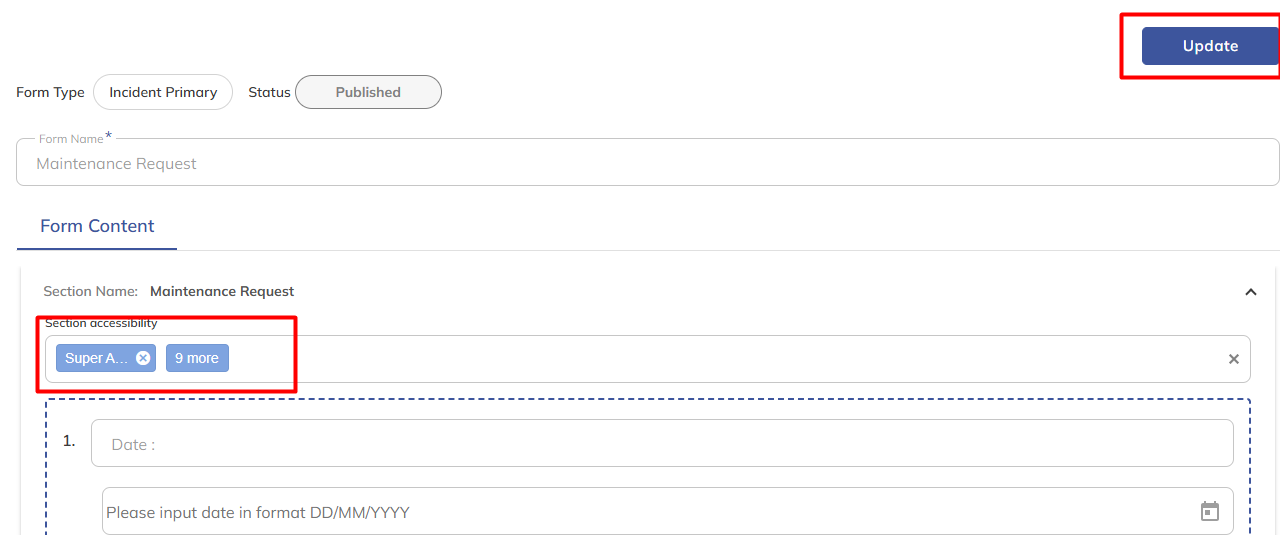Select the Super A... chip label
This screenshot has width=1280, height=535.
tap(96, 358)
